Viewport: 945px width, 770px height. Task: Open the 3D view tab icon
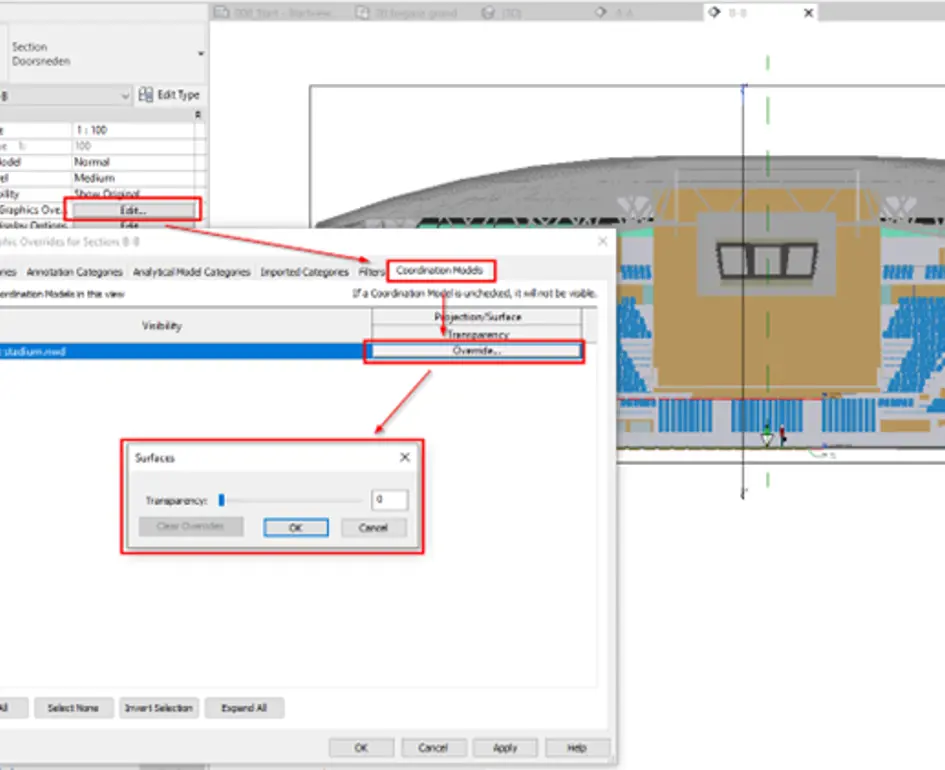[488, 13]
